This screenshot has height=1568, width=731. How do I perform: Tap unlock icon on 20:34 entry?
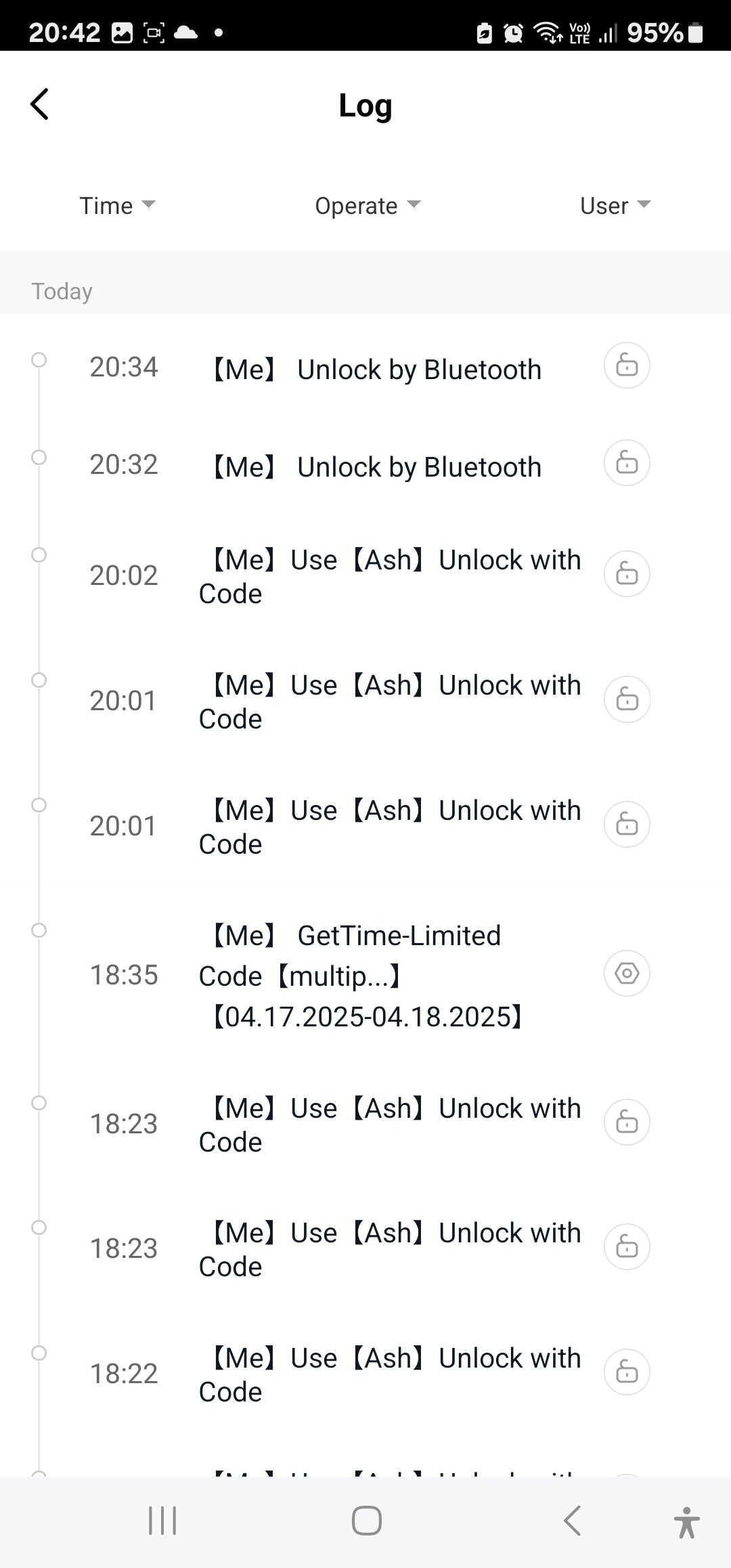click(627, 366)
